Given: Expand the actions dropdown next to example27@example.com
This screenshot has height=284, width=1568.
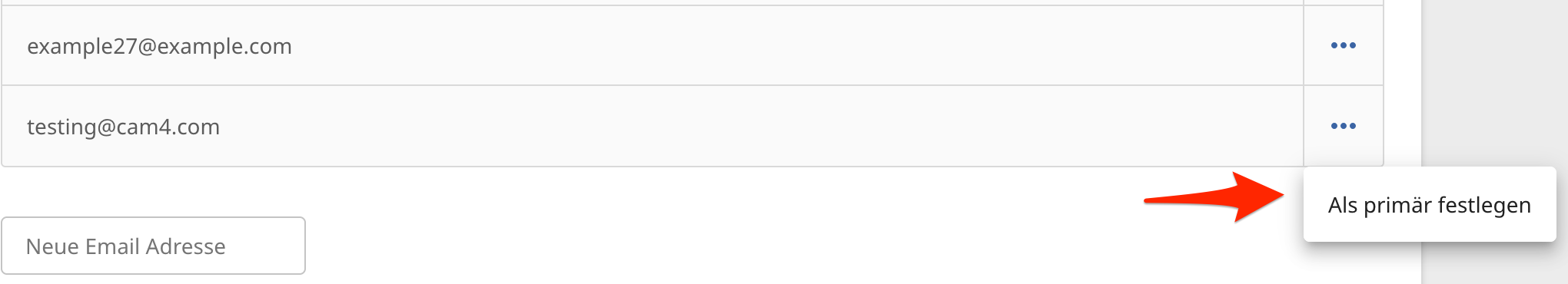Looking at the screenshot, I should tap(1343, 45).
